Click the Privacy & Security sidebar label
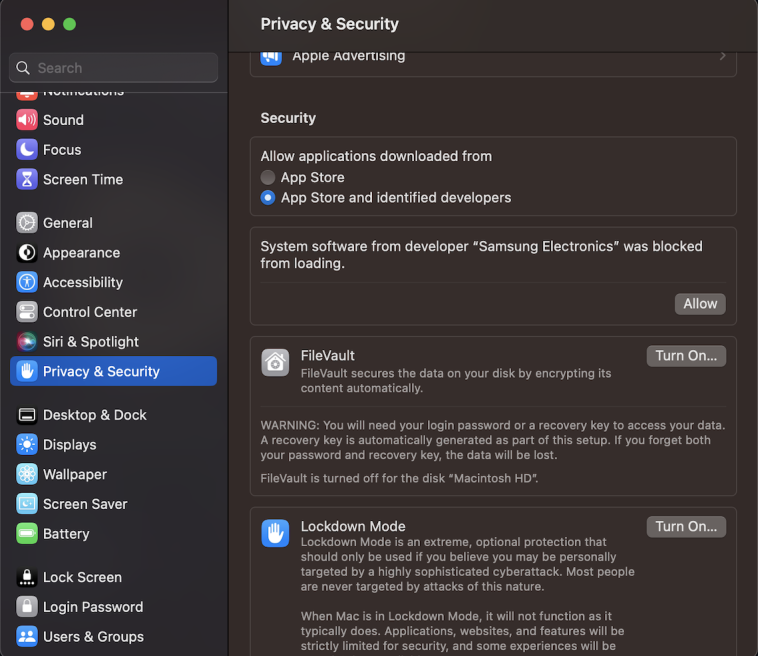The image size is (758, 656). (101, 371)
